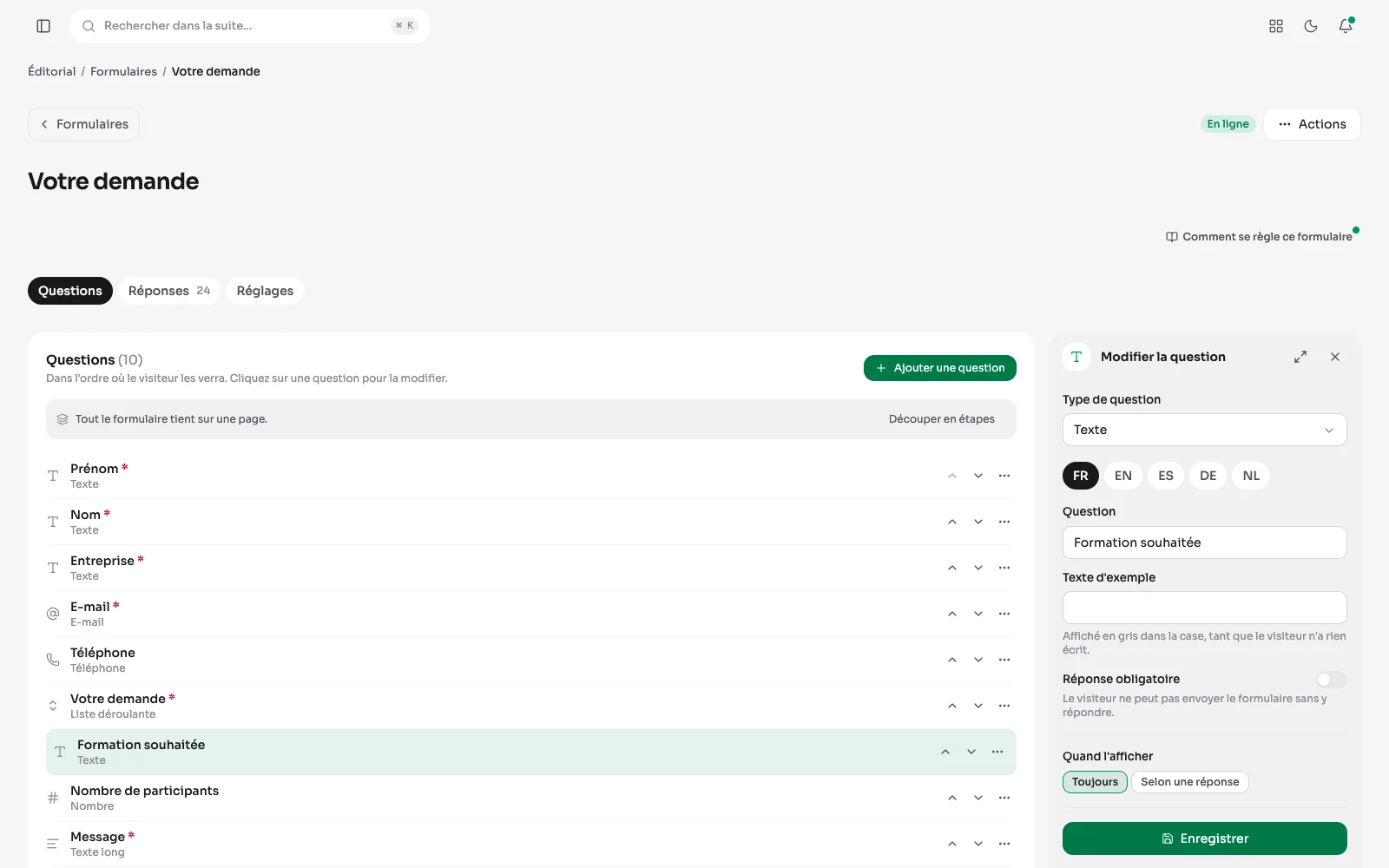The width and height of the screenshot is (1389, 868).
Task: Go to Formulaires in the breadcrumb
Action: pos(123,71)
